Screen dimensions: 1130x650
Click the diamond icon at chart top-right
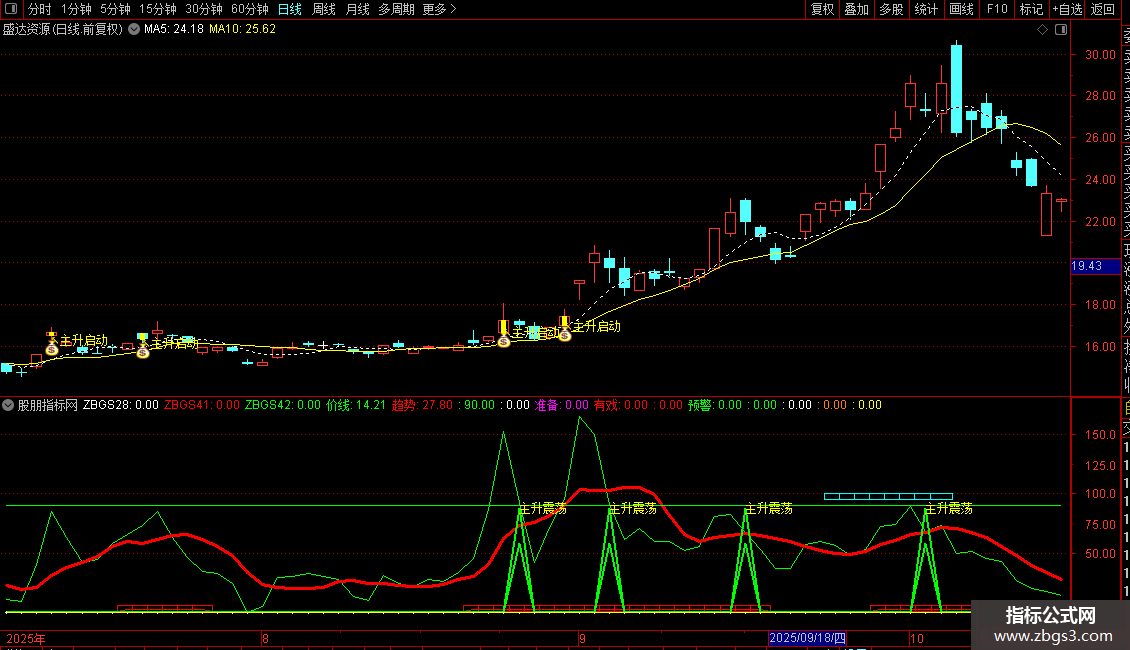[x=1042, y=30]
